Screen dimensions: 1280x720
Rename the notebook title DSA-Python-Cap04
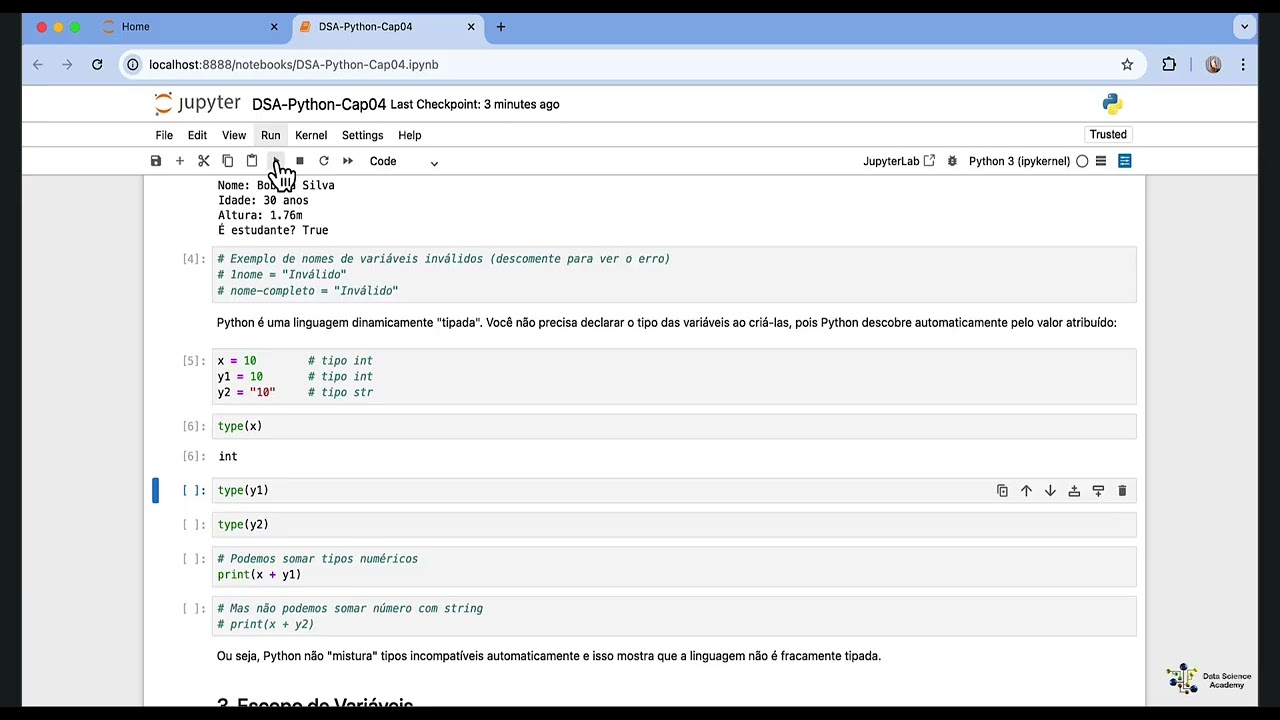point(319,105)
